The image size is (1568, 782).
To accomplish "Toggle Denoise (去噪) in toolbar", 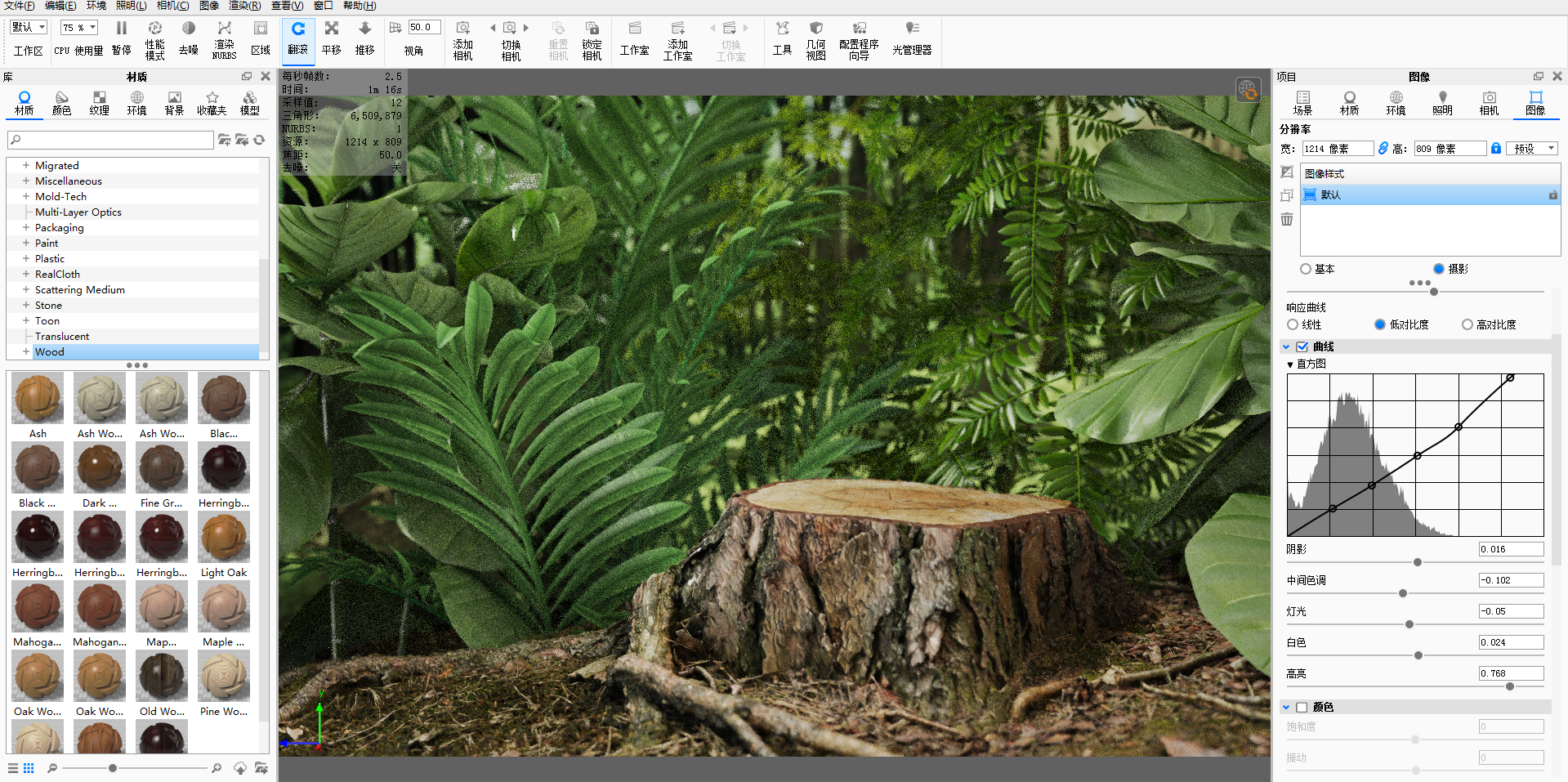I will [x=188, y=38].
